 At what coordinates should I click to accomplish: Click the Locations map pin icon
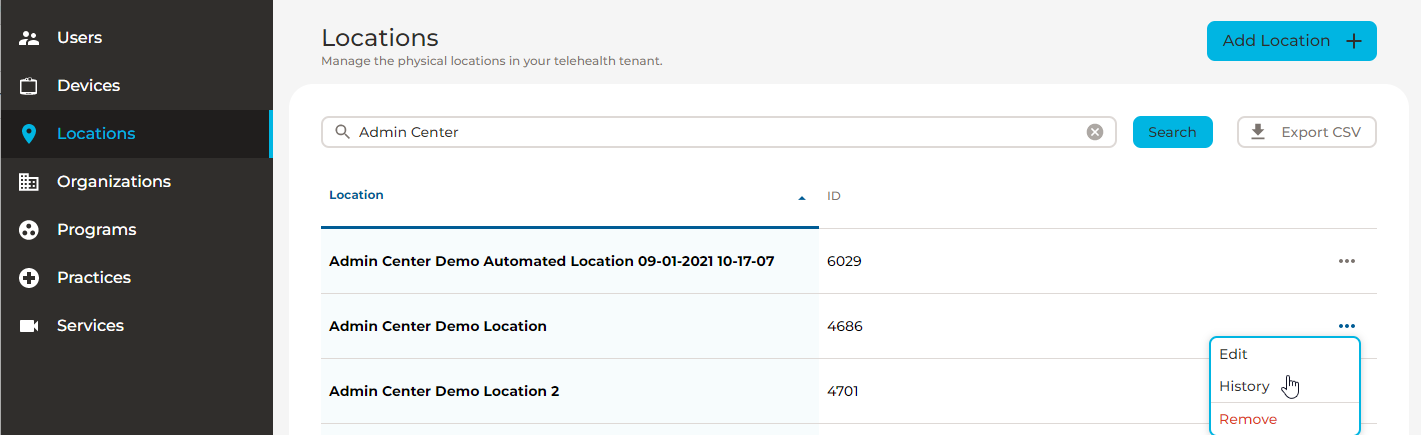pyautogui.click(x=29, y=134)
